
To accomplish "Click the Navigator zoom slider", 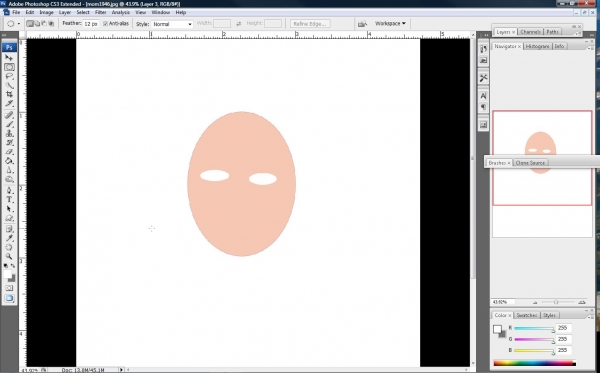I will pyautogui.click(x=557, y=302).
